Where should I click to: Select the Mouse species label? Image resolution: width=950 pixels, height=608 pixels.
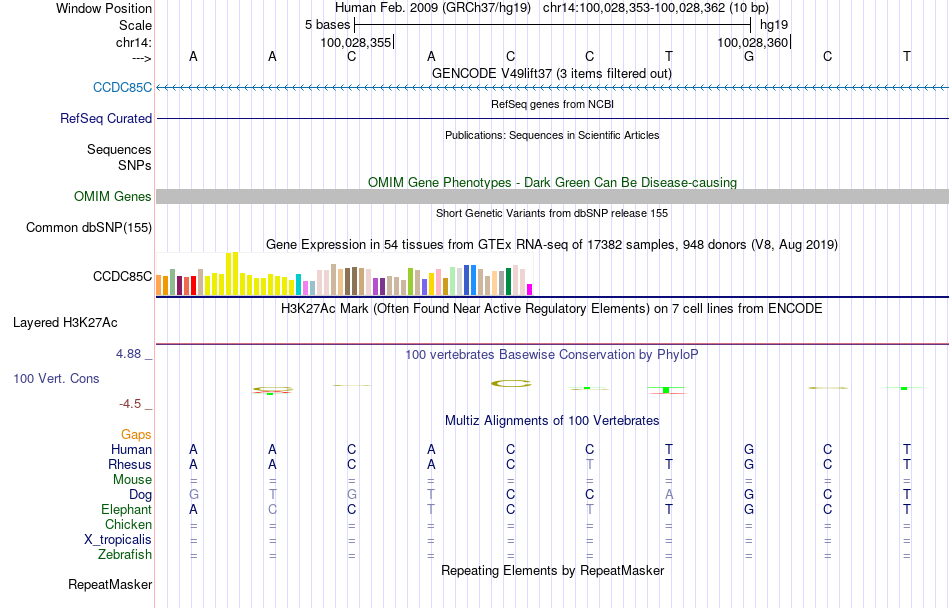(x=132, y=480)
